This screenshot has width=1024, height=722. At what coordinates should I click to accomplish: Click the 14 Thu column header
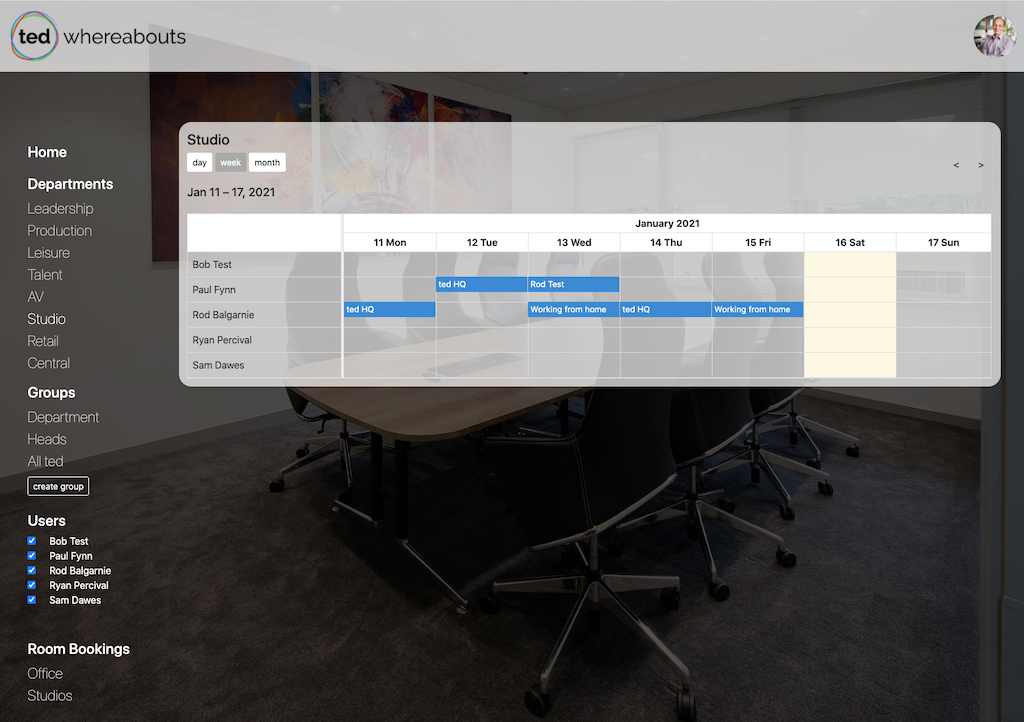coord(666,243)
